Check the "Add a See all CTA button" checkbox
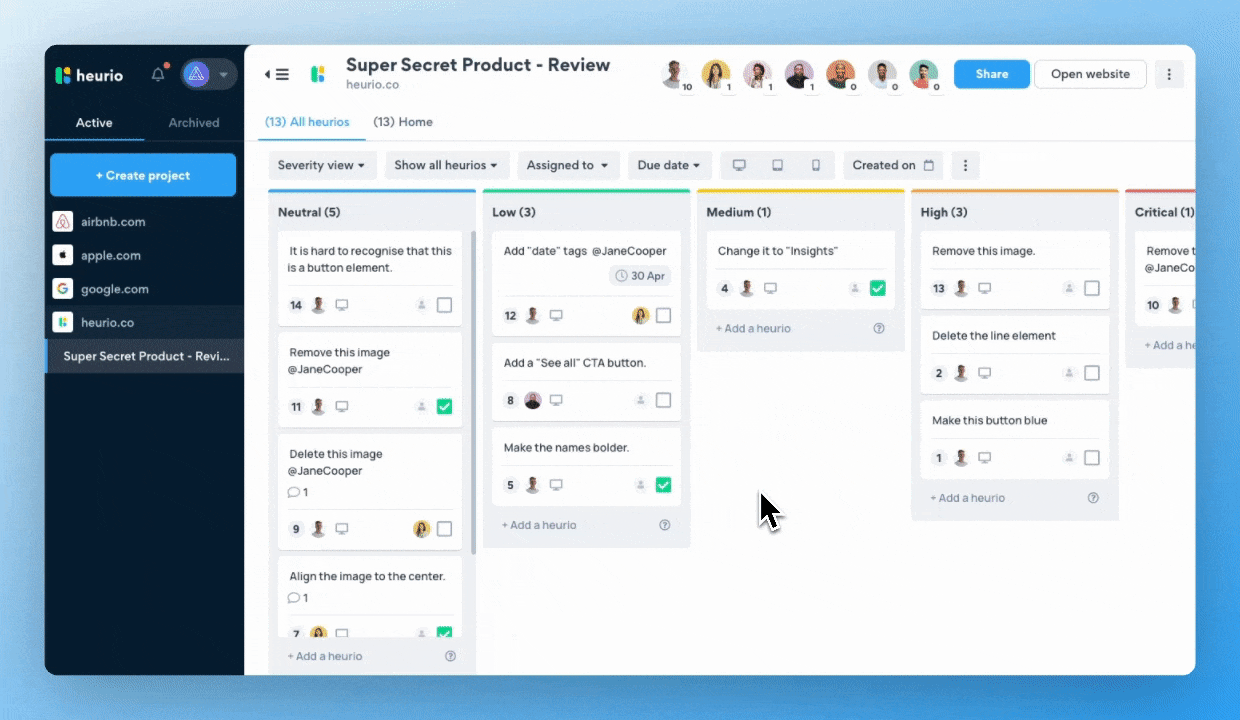This screenshot has width=1240, height=720. 663,400
